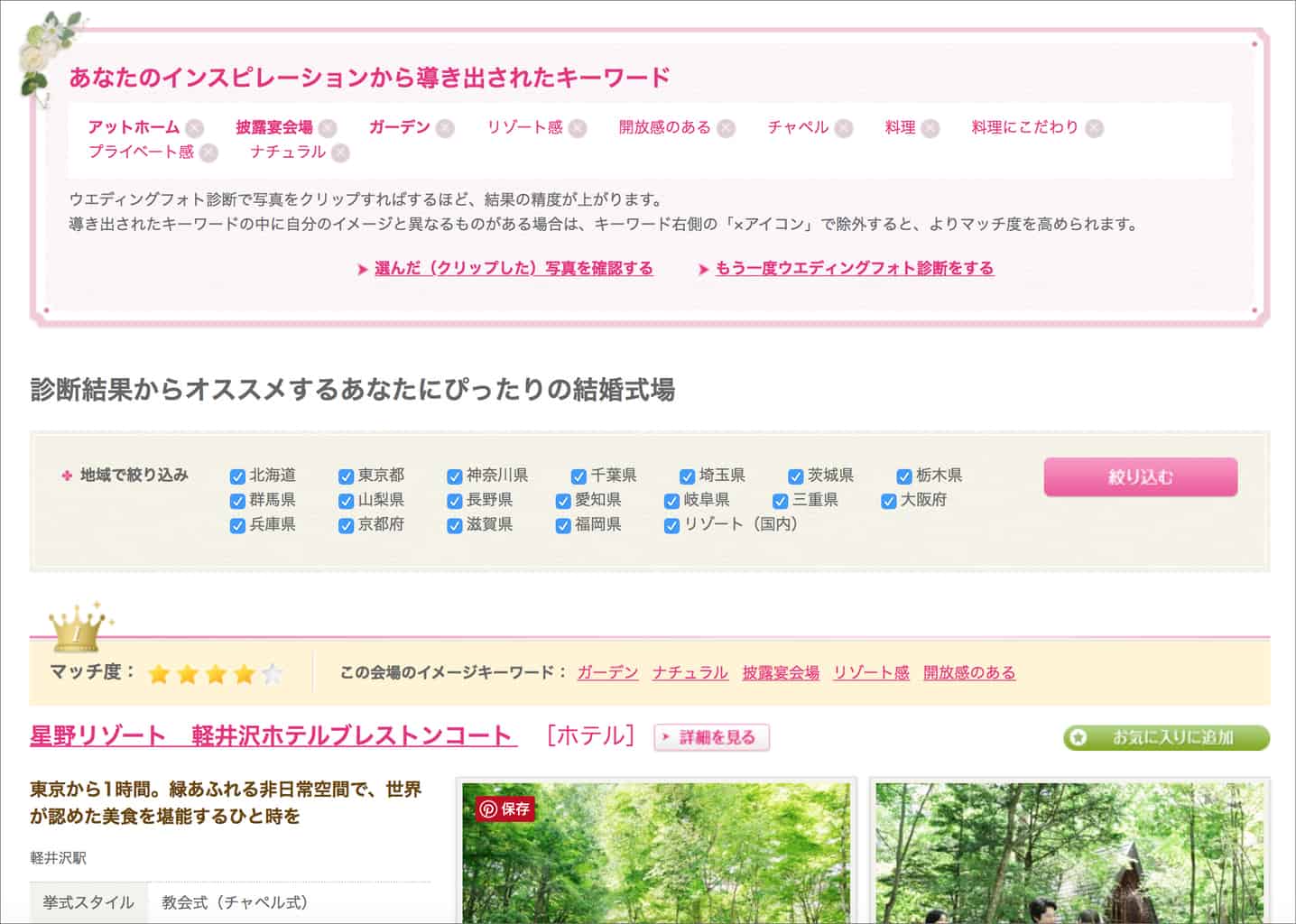Click the 詳細を見る button
Image resolution: width=1296 pixels, height=924 pixels.
(711, 737)
